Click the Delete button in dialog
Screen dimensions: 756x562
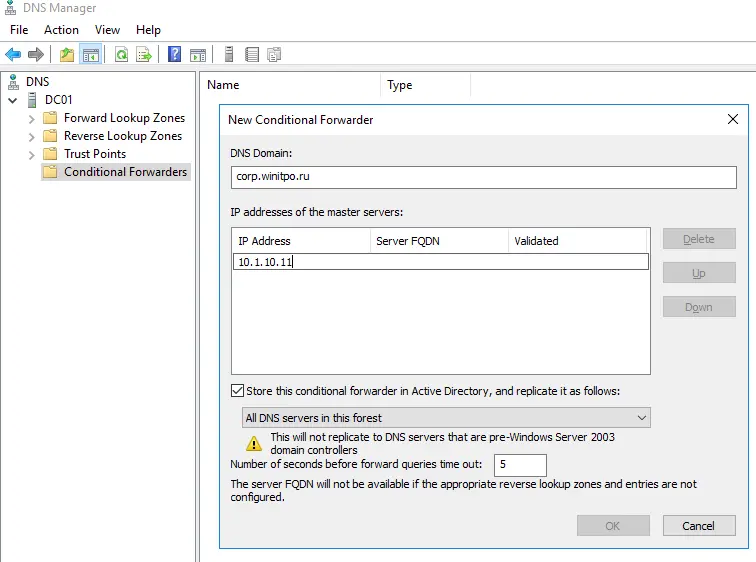tap(698, 239)
